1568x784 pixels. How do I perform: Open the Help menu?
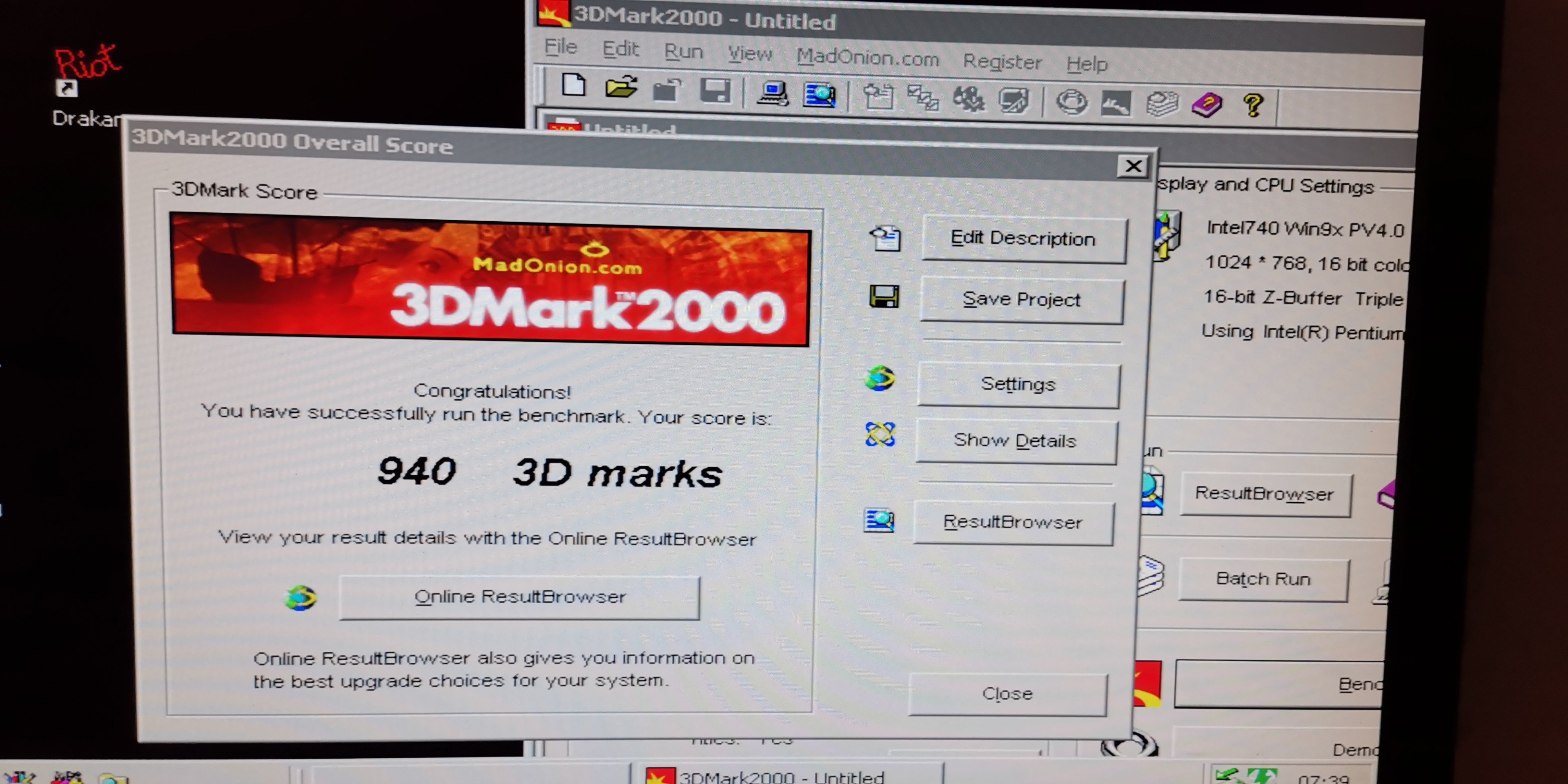[1087, 63]
